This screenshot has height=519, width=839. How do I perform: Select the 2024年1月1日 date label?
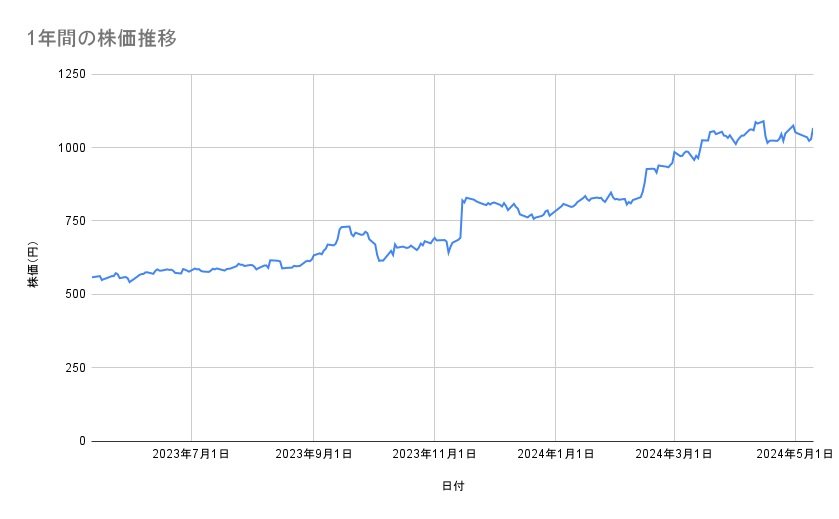(x=555, y=455)
